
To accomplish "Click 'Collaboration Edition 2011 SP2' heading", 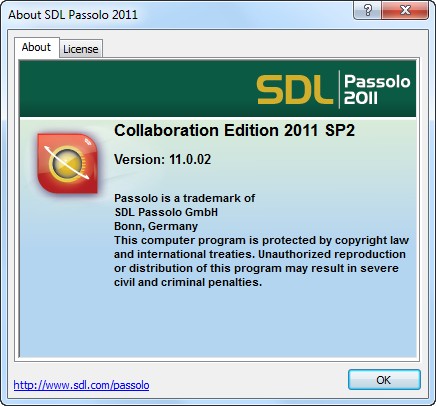I will (234, 130).
